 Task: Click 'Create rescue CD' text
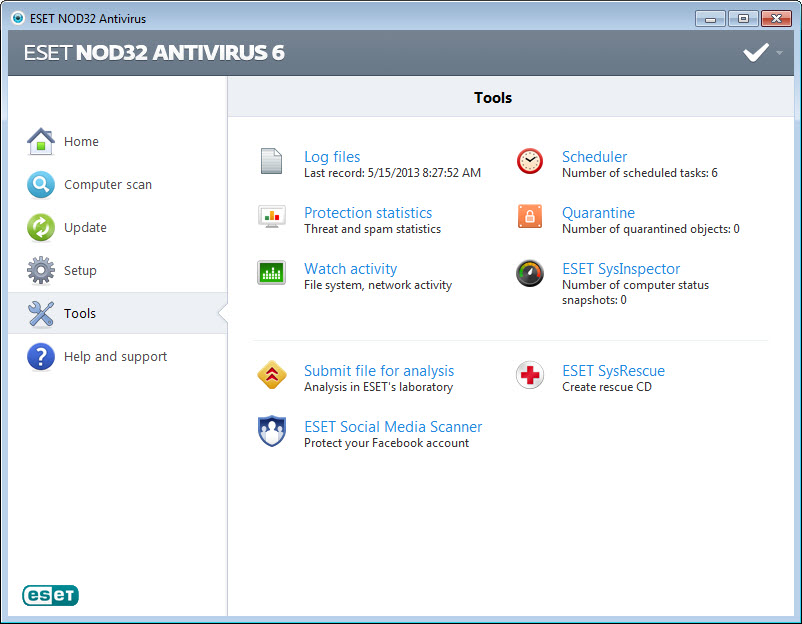607,387
